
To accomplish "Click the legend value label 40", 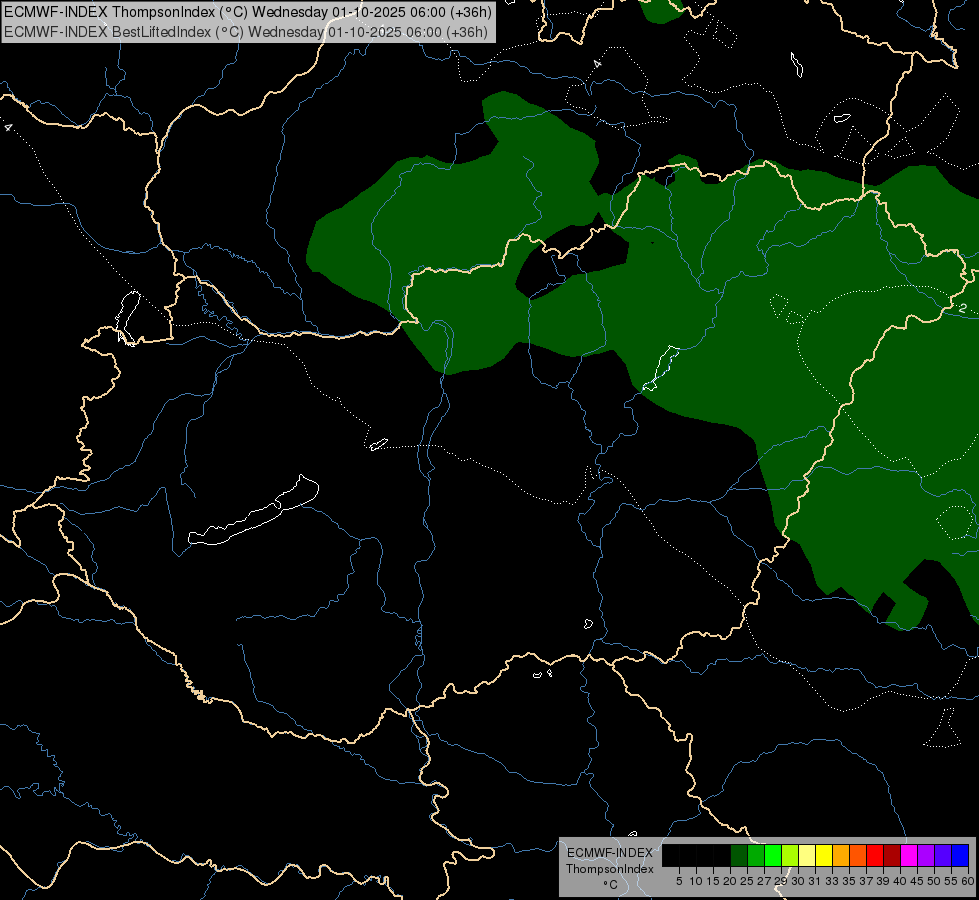I will pos(900,881).
